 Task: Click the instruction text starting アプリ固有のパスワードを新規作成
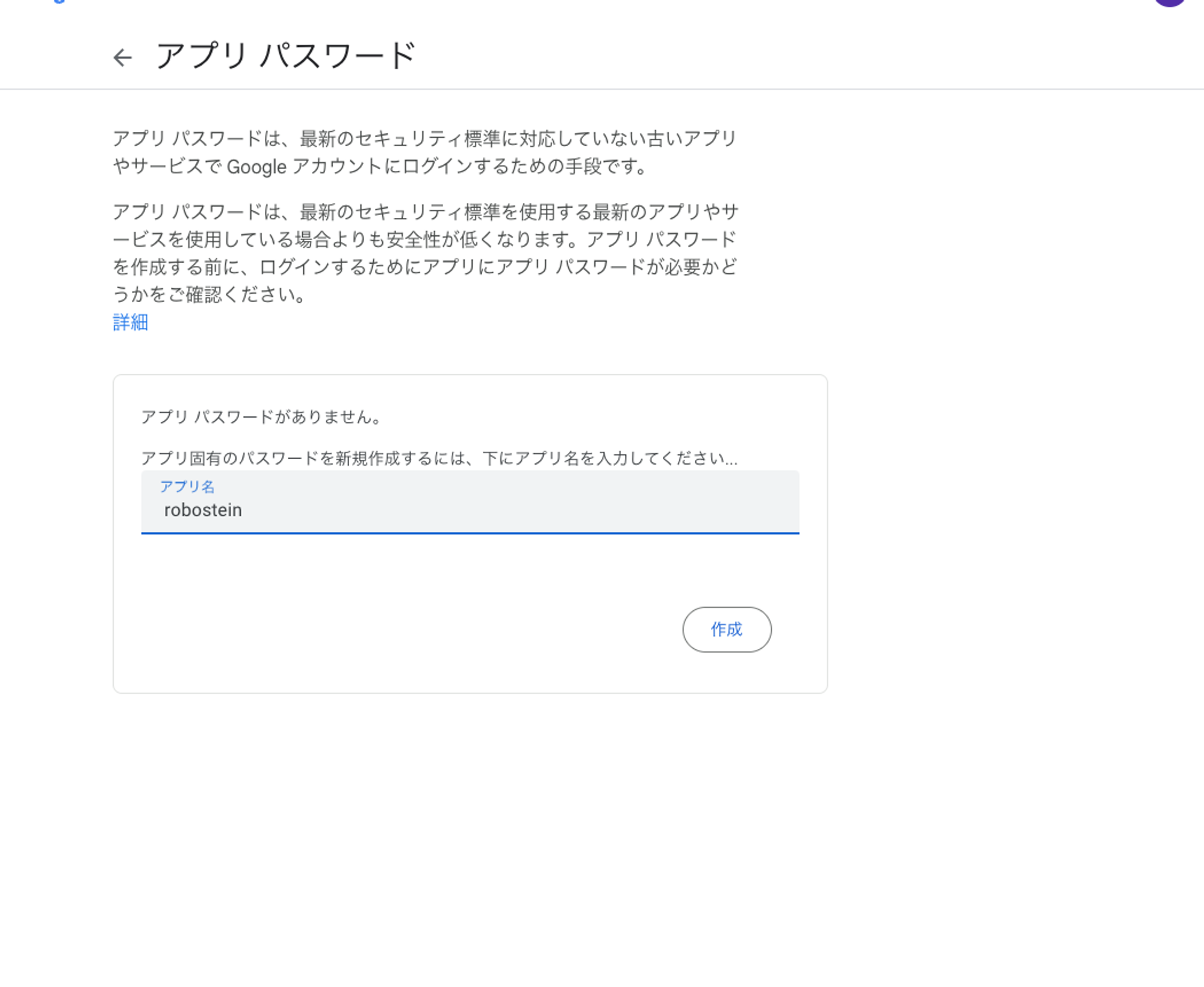pyautogui.click(x=439, y=458)
